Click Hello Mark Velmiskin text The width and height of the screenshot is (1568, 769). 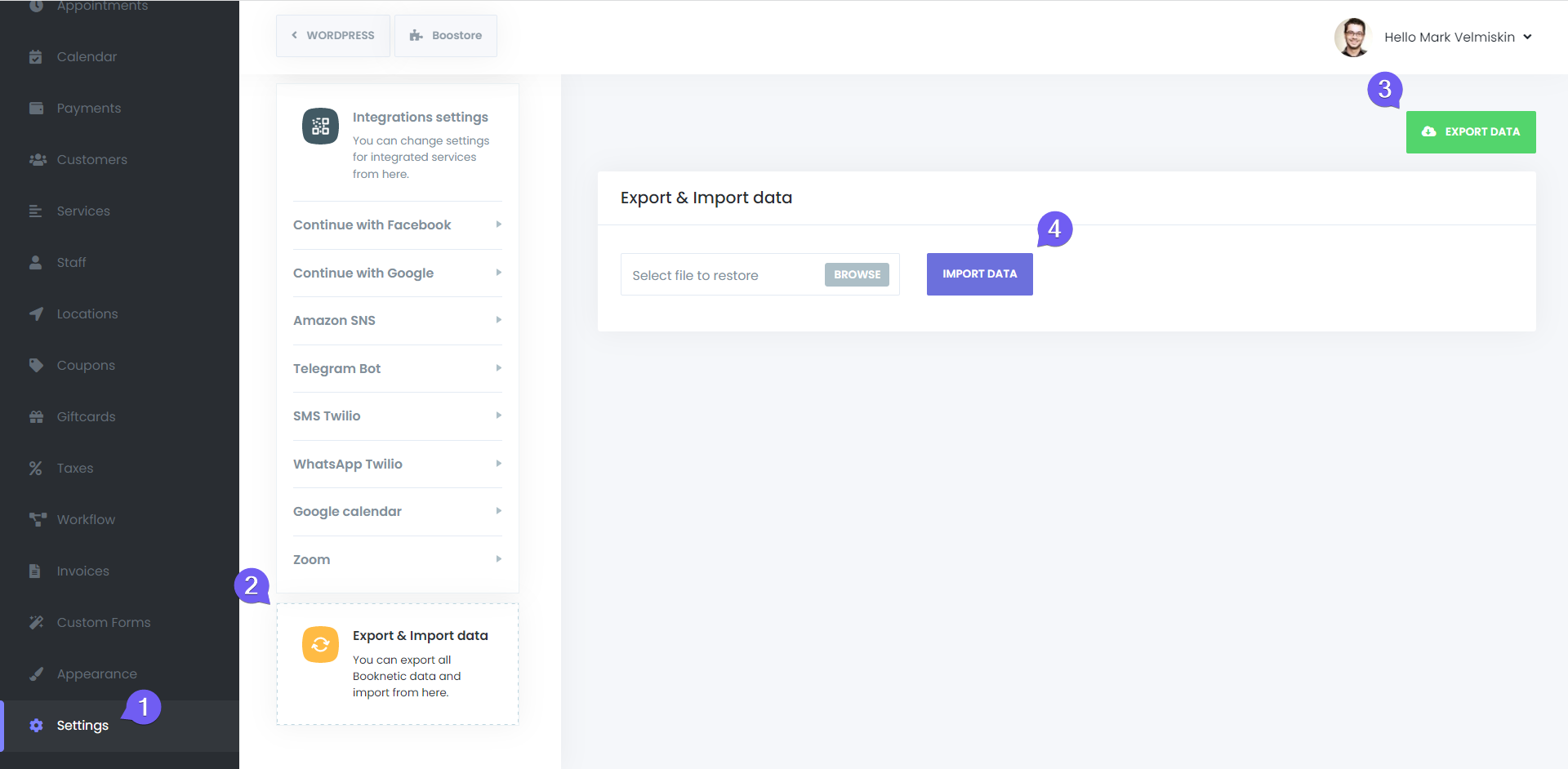click(1450, 37)
